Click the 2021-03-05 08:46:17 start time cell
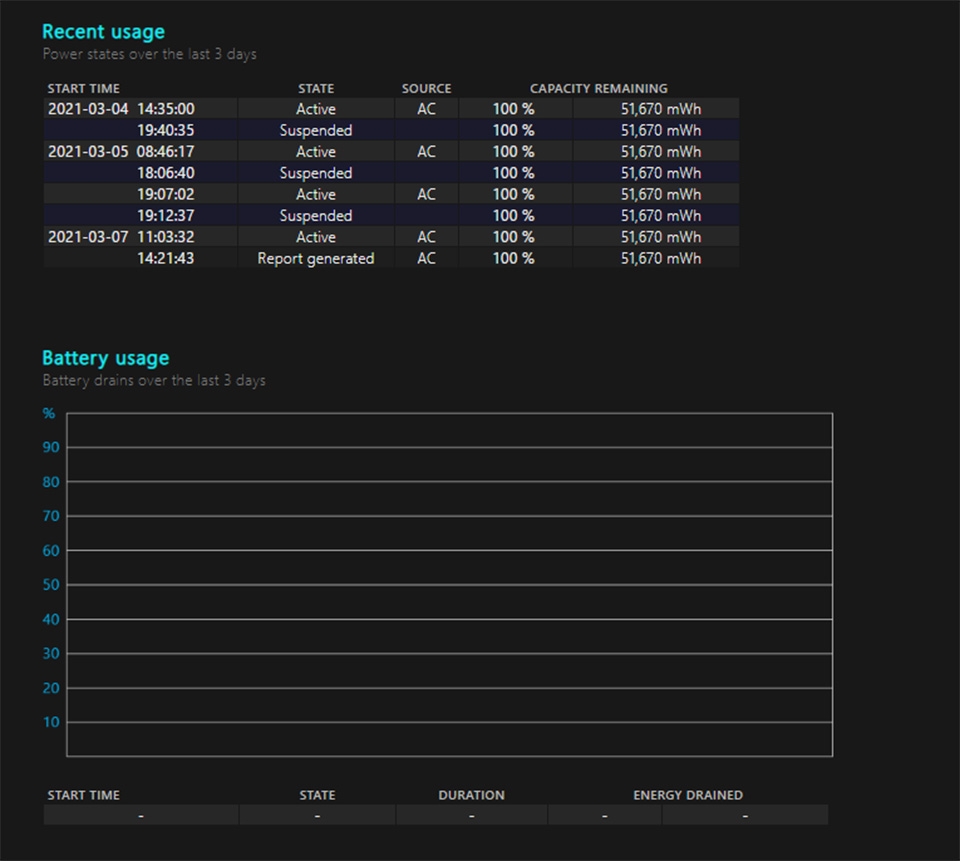Image resolution: width=960 pixels, height=861 pixels. [x=121, y=152]
